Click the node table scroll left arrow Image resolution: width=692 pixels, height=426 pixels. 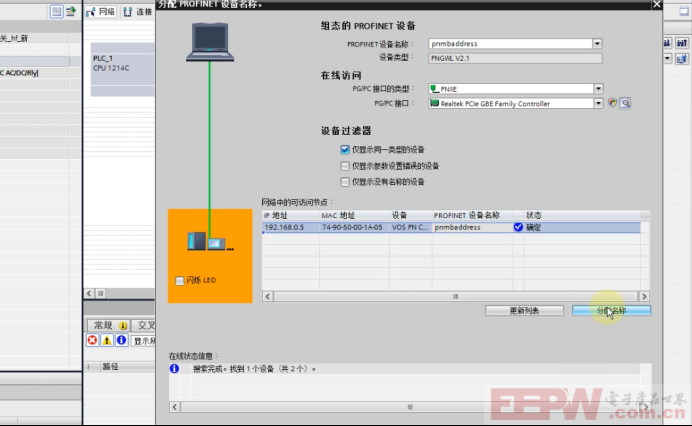pyautogui.click(x=268, y=296)
